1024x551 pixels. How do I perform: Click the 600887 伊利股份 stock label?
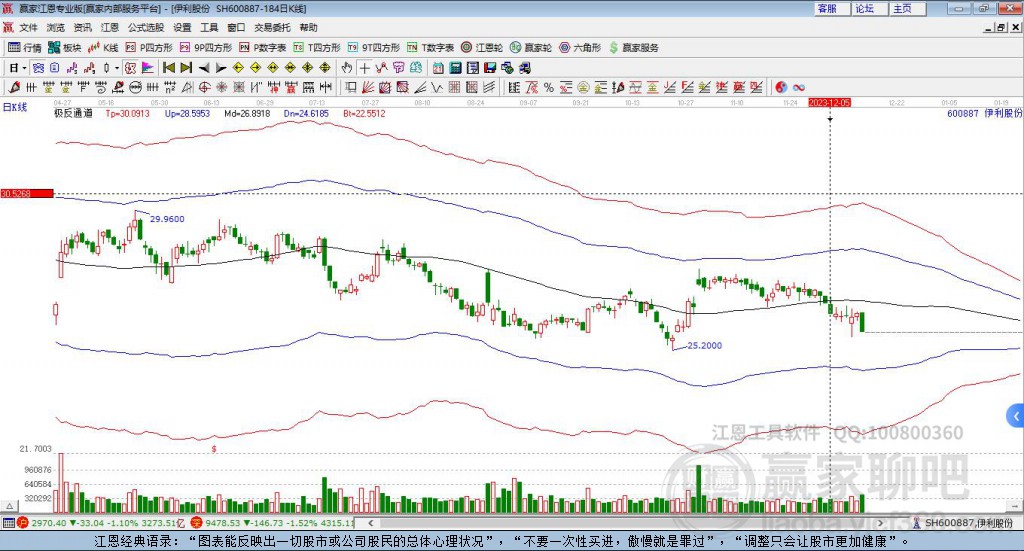tap(984, 113)
